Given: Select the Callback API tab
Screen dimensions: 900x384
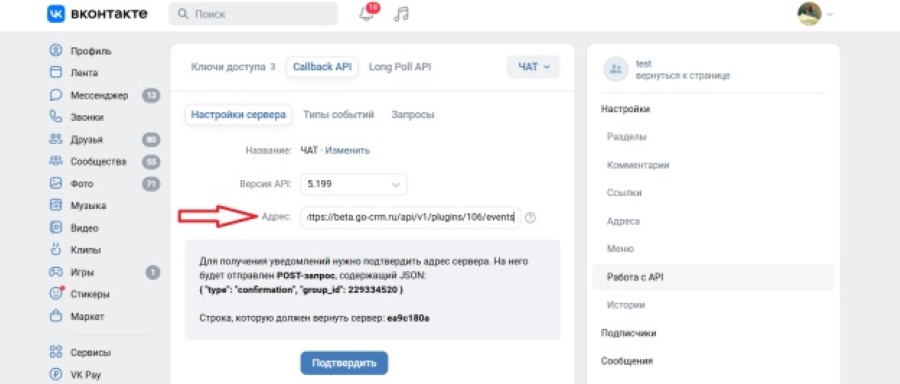Looking at the screenshot, I should (322, 67).
